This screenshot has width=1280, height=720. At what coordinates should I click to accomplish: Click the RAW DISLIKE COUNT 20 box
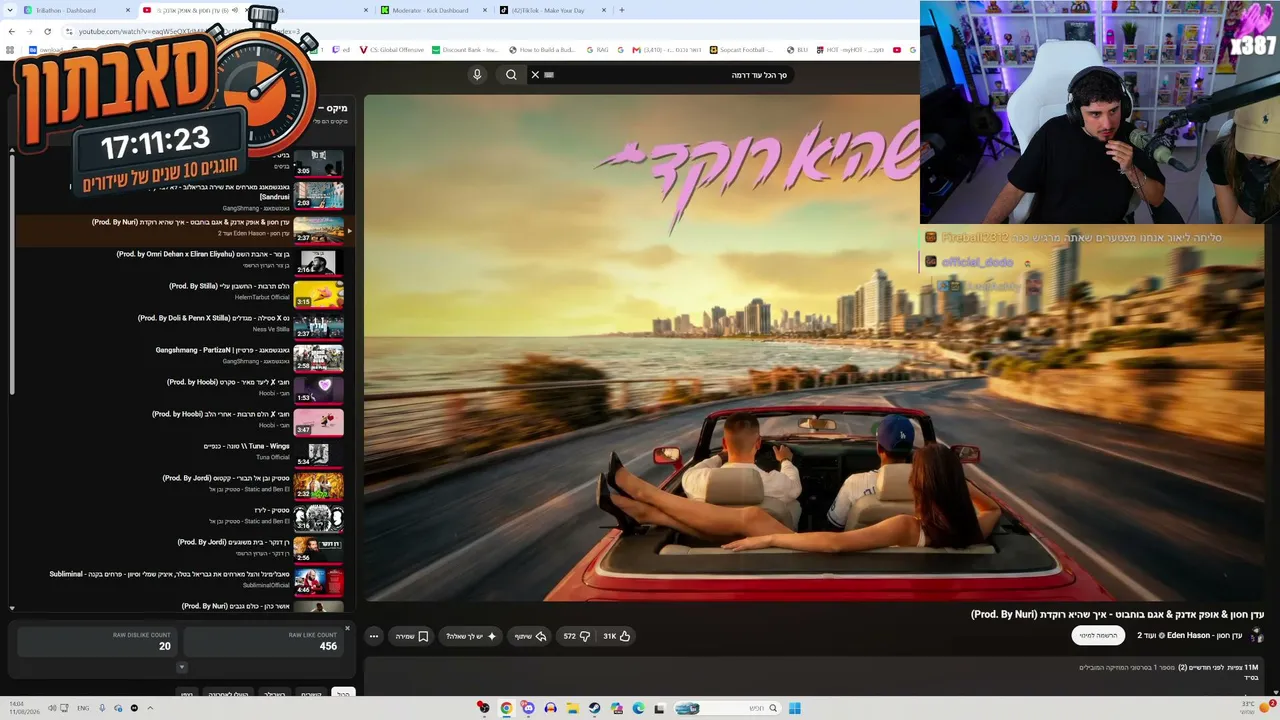[97, 642]
